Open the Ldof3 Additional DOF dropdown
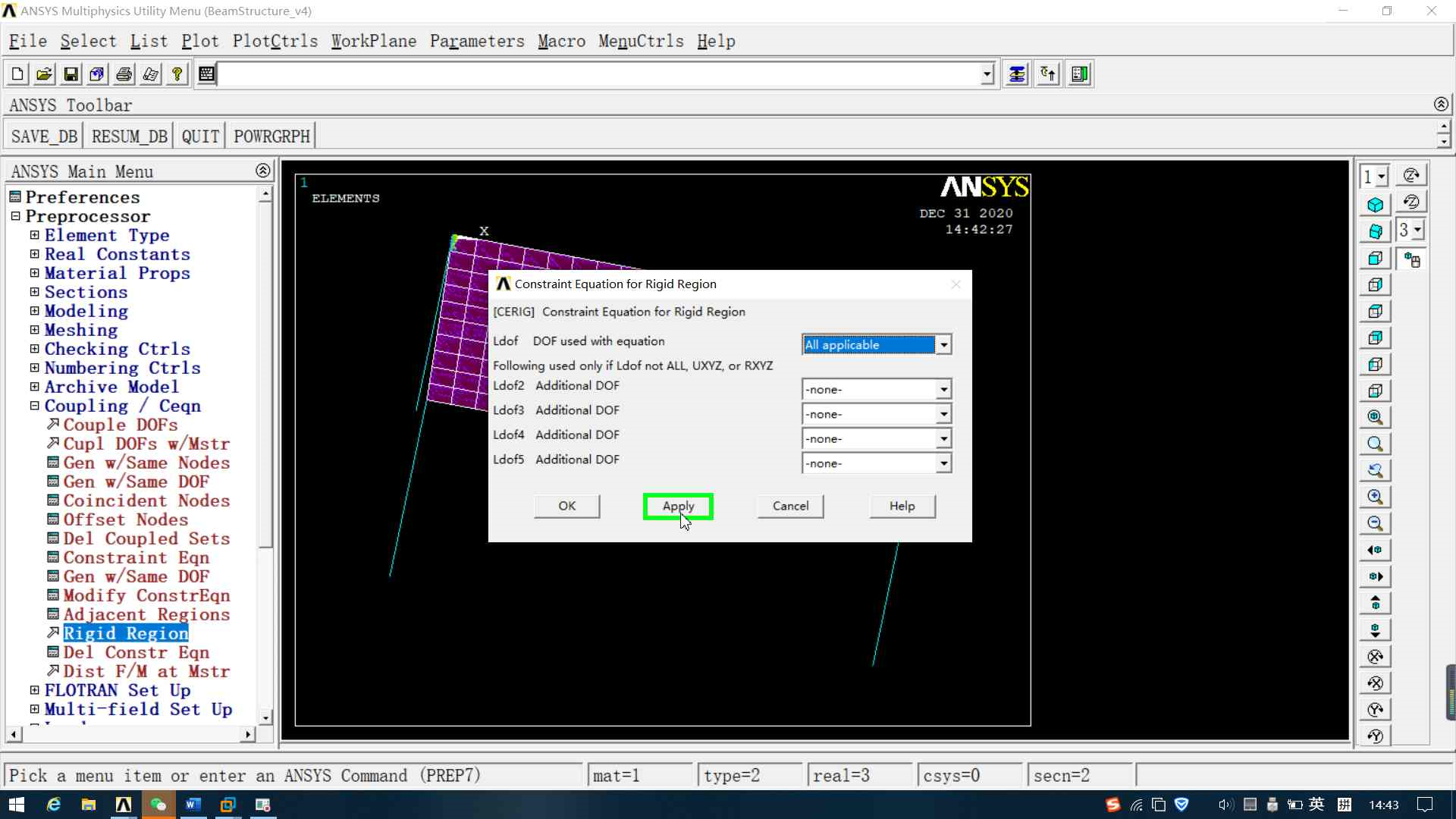Screen dimensions: 1456x819 point(943,415)
